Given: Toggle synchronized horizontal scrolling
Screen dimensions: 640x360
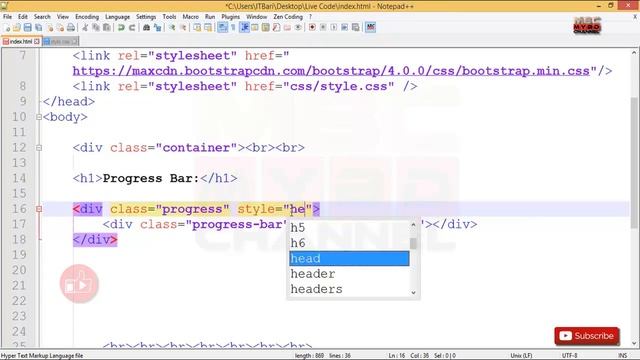Looking at the screenshot, I should click(208, 27).
